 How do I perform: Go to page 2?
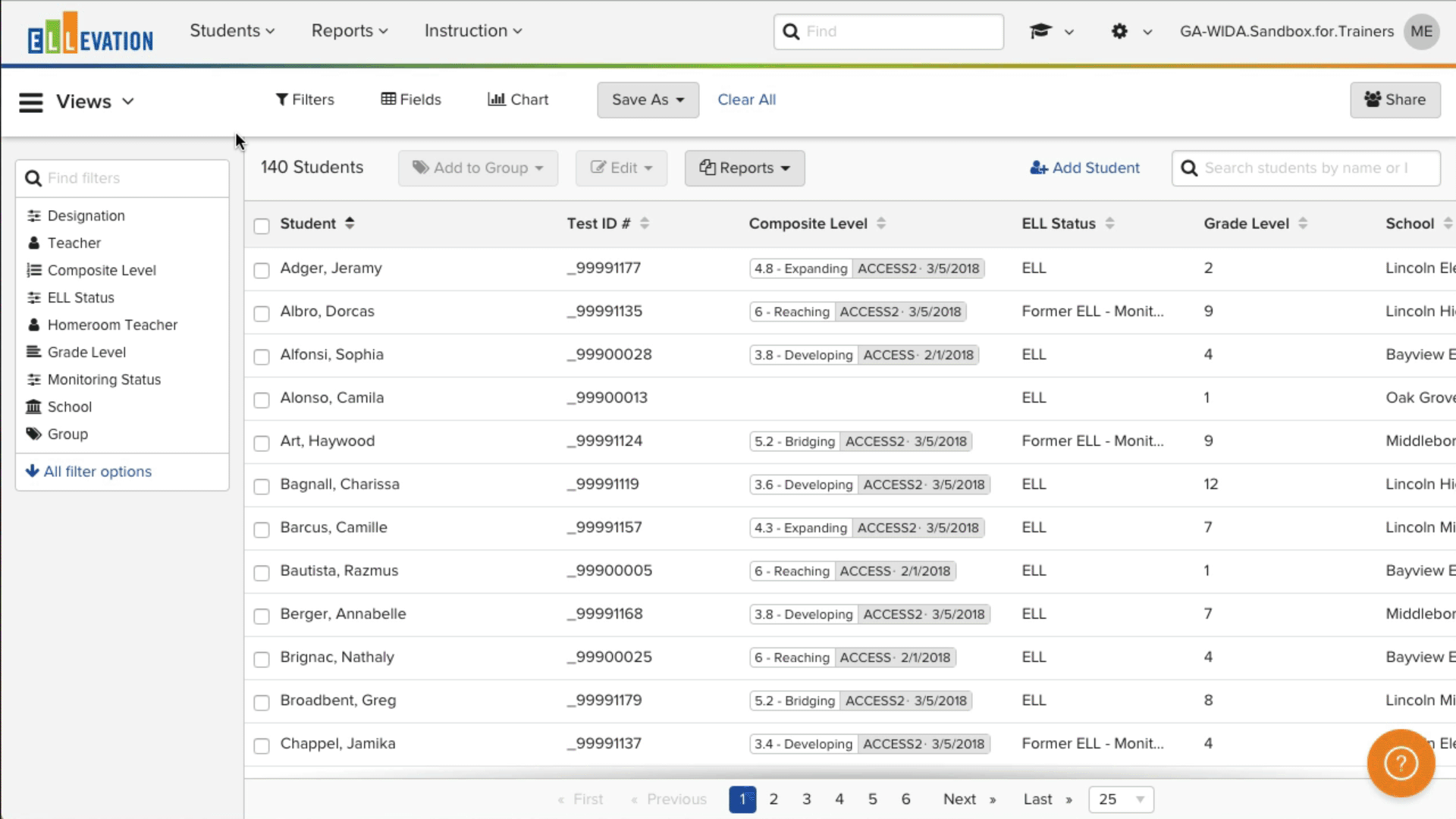click(x=773, y=799)
